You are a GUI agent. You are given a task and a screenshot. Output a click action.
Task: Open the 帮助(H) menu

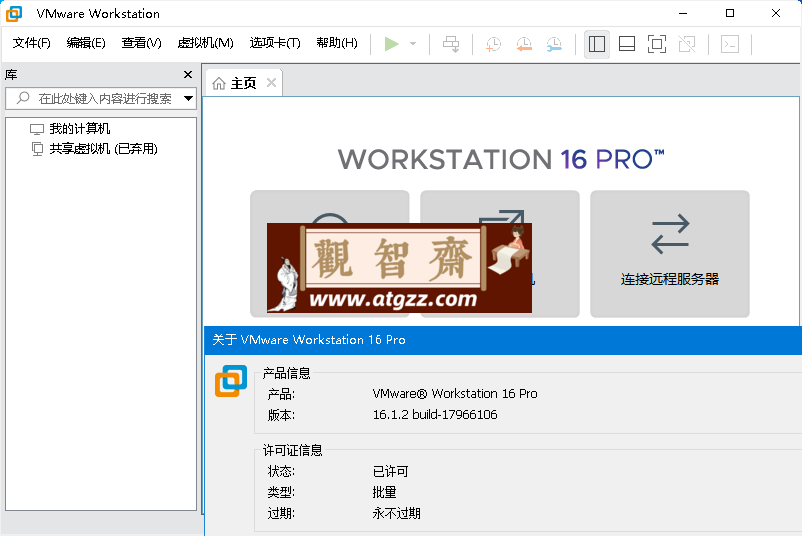pyautogui.click(x=337, y=43)
